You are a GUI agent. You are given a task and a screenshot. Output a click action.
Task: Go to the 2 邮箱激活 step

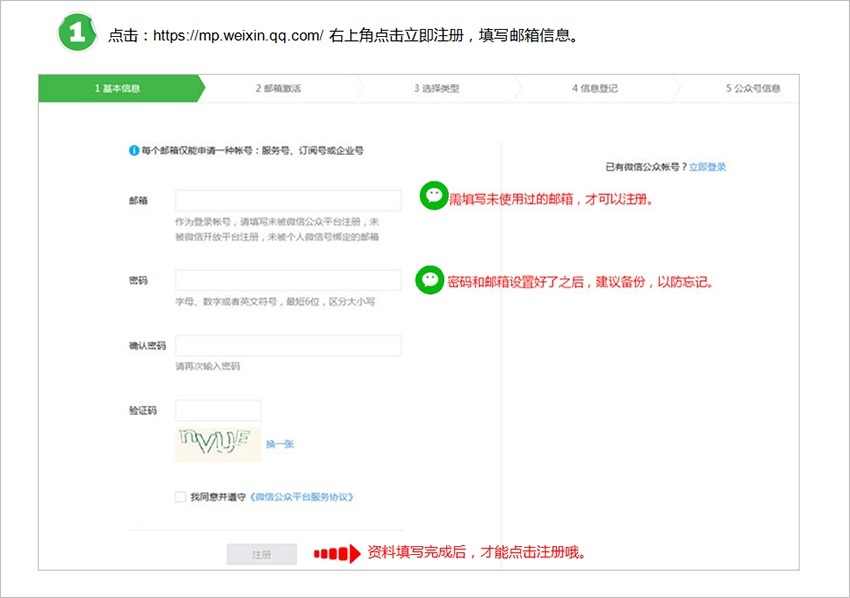pos(278,88)
